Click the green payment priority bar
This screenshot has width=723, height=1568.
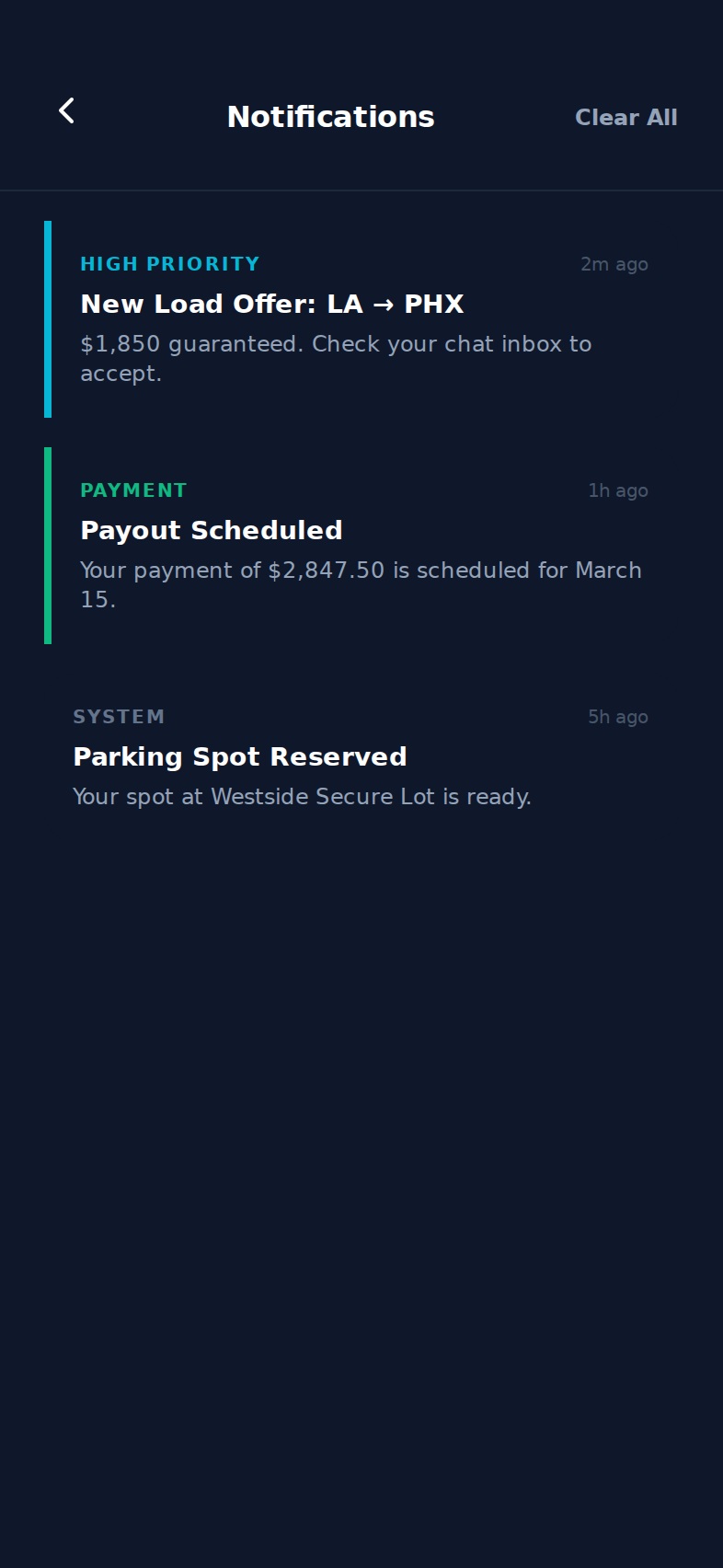click(x=48, y=545)
